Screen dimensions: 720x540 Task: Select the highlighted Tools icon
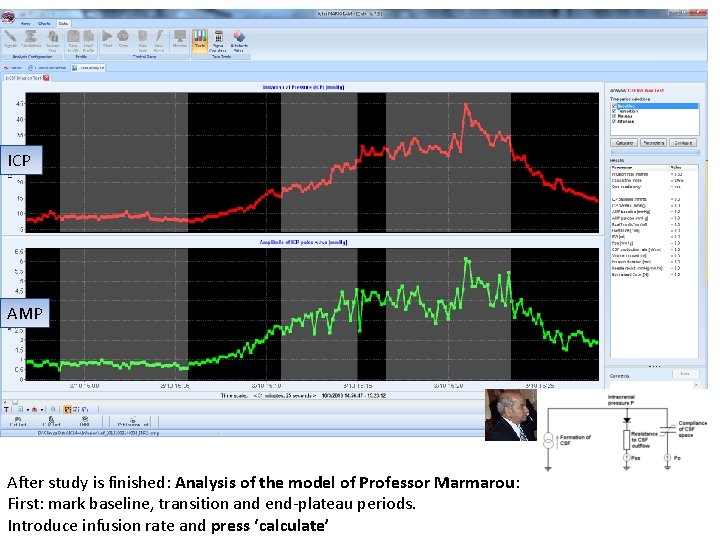pyautogui.click(x=200, y=40)
